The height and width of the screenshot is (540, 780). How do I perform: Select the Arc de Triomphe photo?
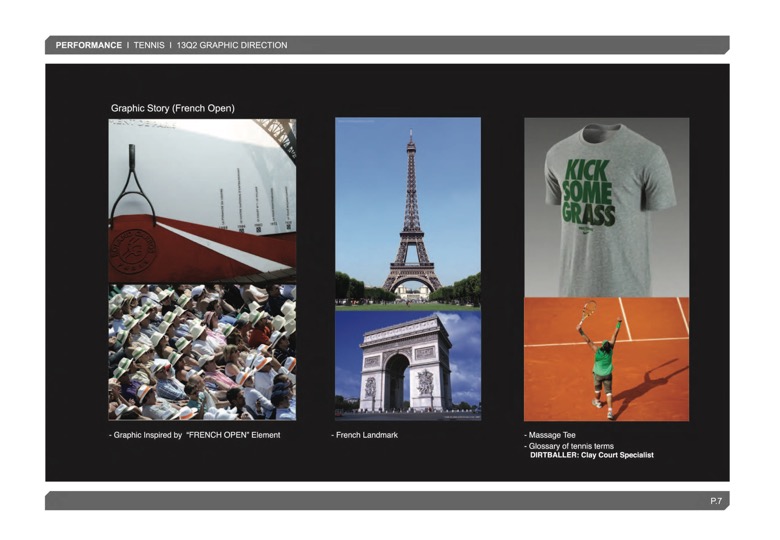tap(408, 364)
